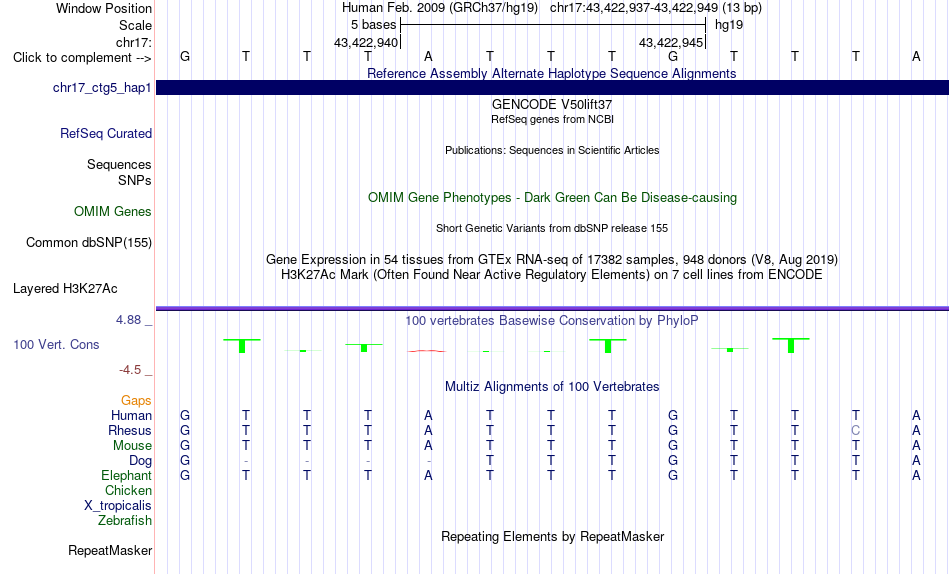Select the Gaps row label

pyautogui.click(x=136, y=400)
